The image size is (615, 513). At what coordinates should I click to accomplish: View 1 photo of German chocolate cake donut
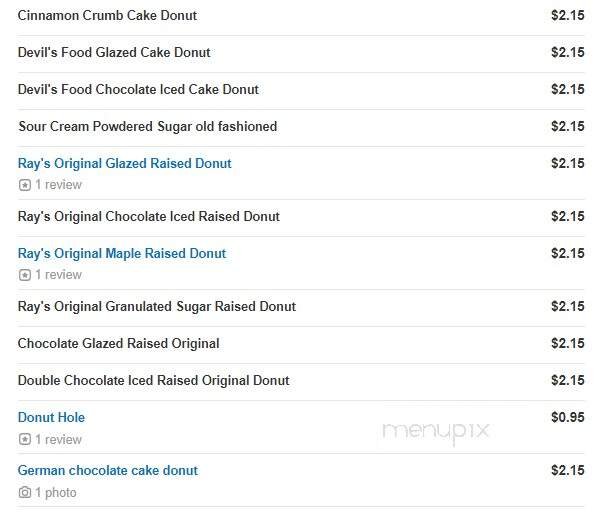tap(56, 493)
